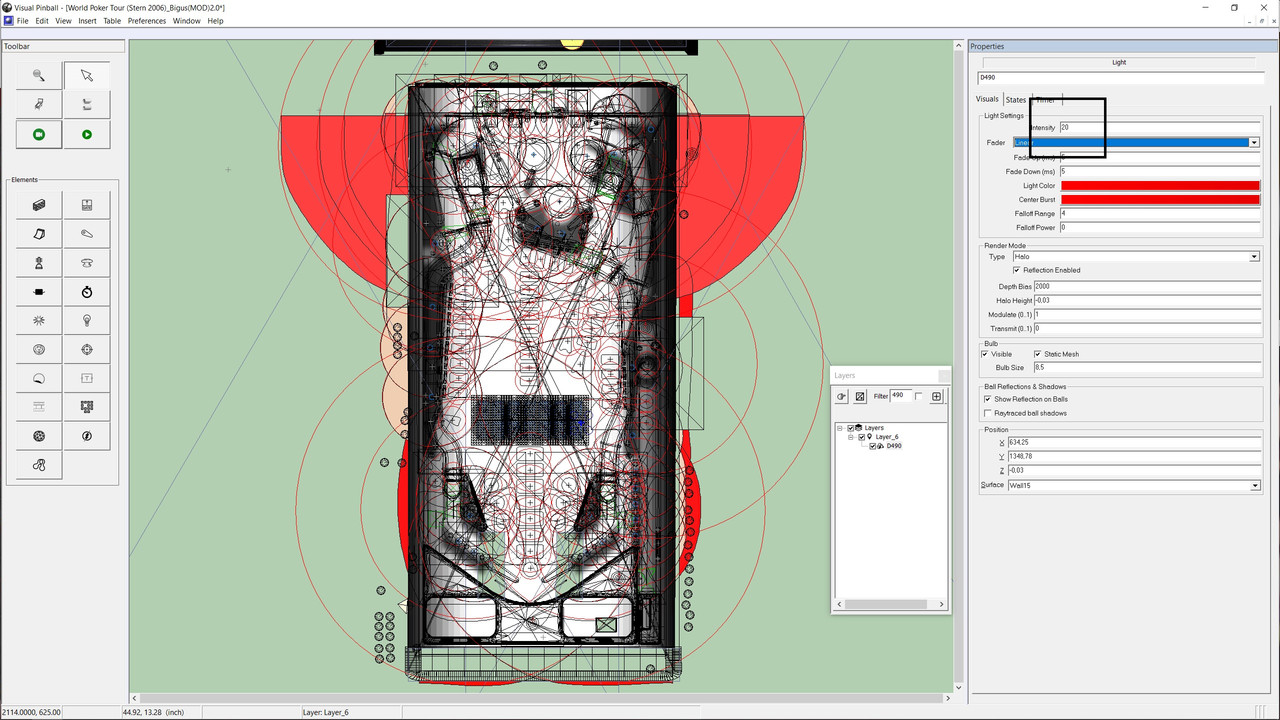1280x720 pixels.
Task: Select the Magnify zoom tool
Action: pyautogui.click(x=39, y=75)
